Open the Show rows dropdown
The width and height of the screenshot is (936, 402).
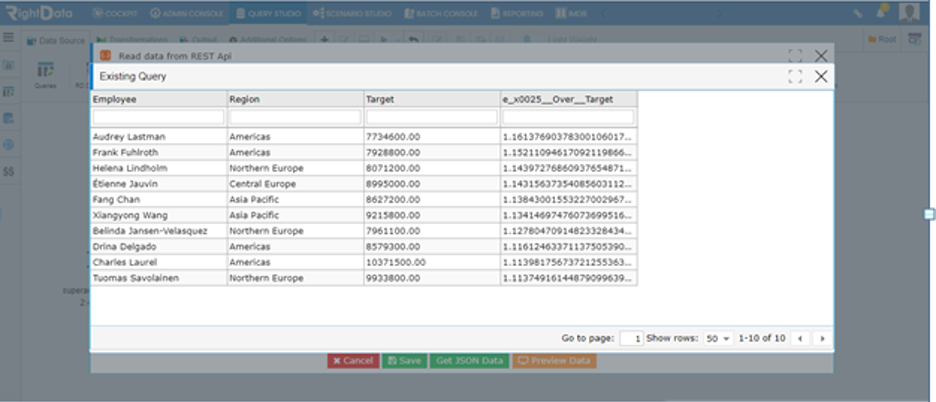point(718,339)
